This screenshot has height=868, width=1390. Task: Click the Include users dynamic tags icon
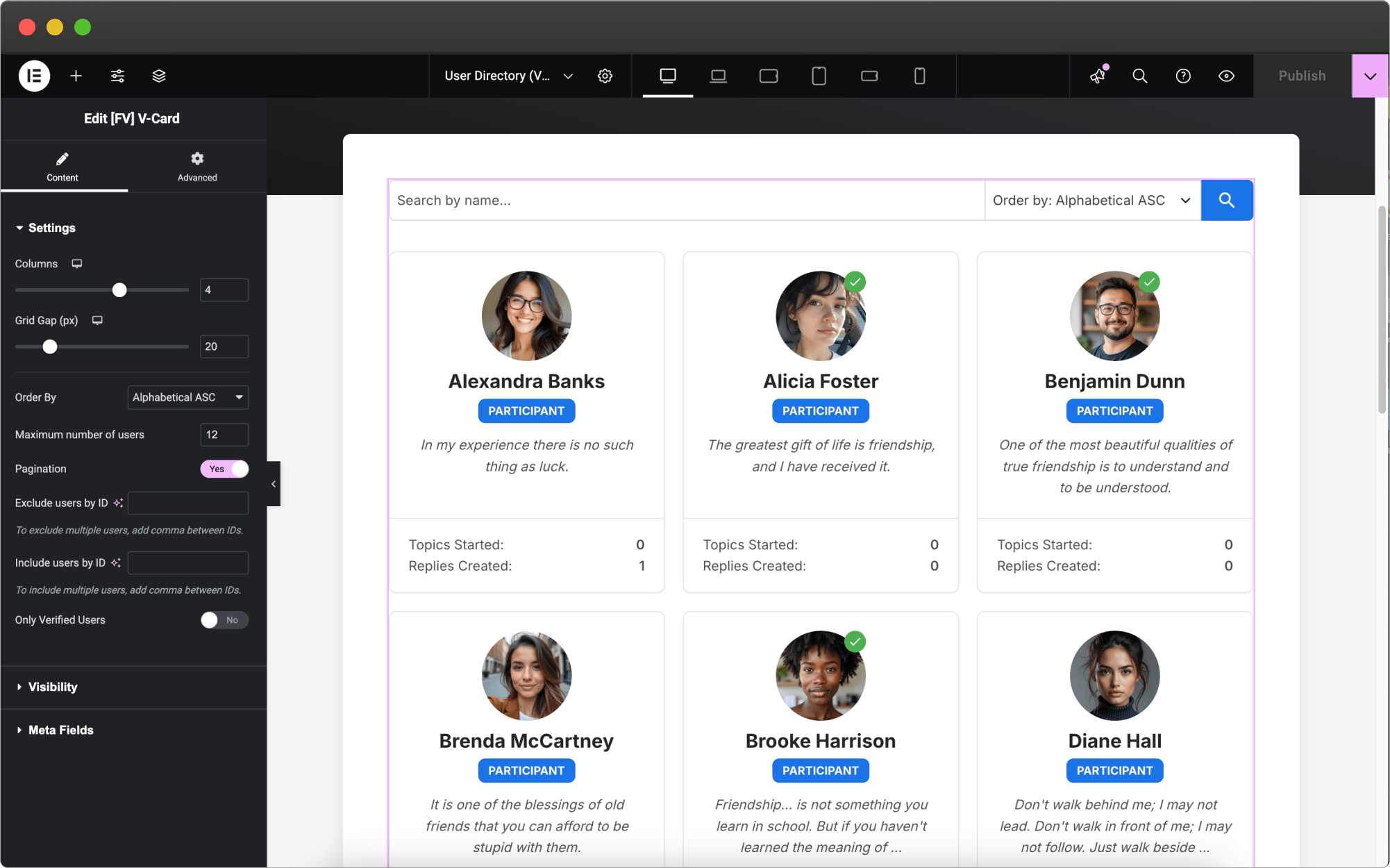(x=116, y=562)
